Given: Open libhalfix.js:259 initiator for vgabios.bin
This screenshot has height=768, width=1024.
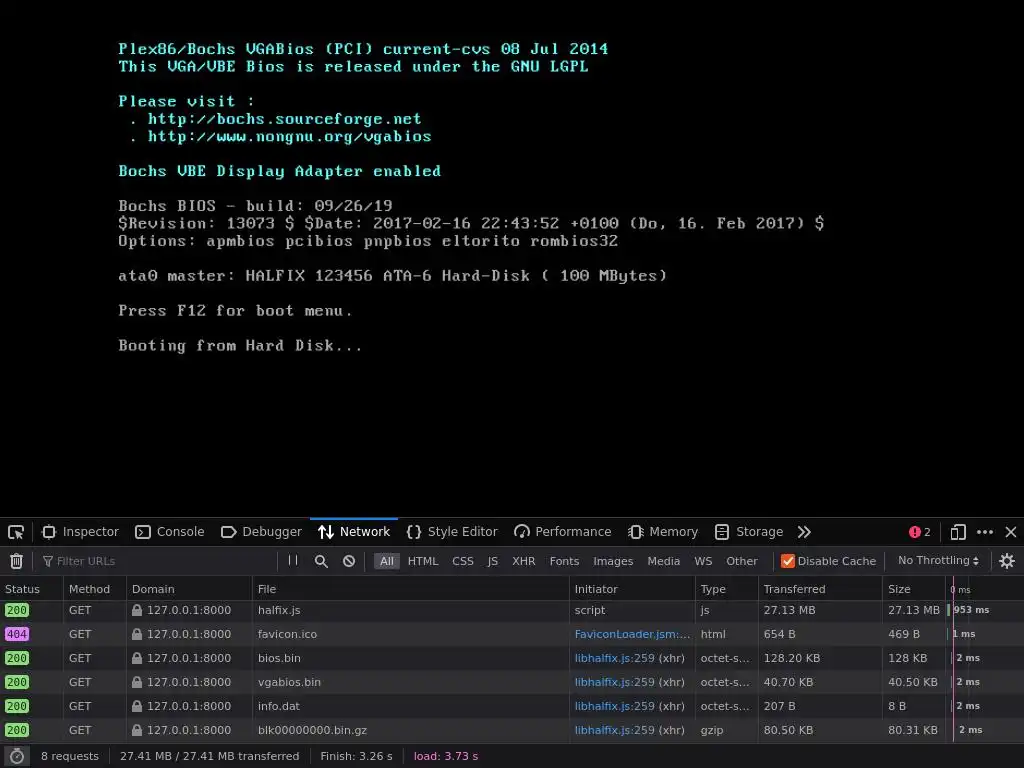Looking at the screenshot, I should coord(615,682).
